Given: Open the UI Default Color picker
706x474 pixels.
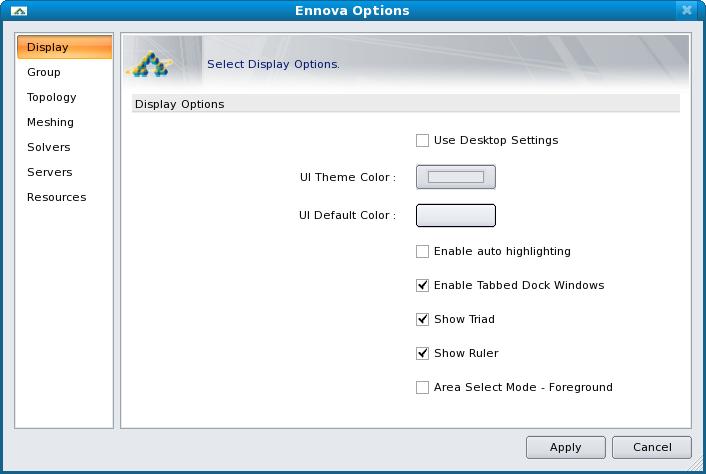Looking at the screenshot, I should click(456, 215).
